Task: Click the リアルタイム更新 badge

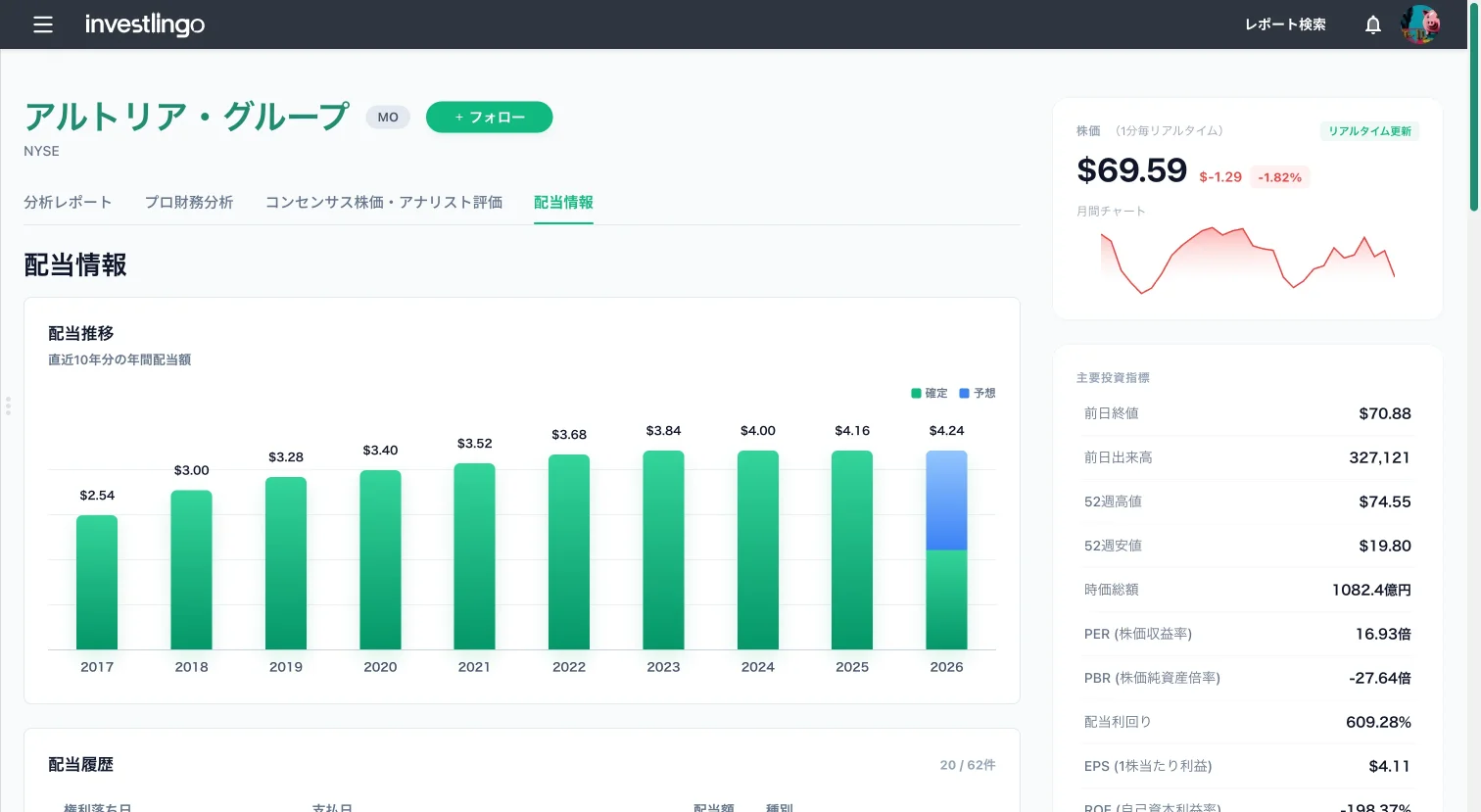Action: pyautogui.click(x=1369, y=131)
